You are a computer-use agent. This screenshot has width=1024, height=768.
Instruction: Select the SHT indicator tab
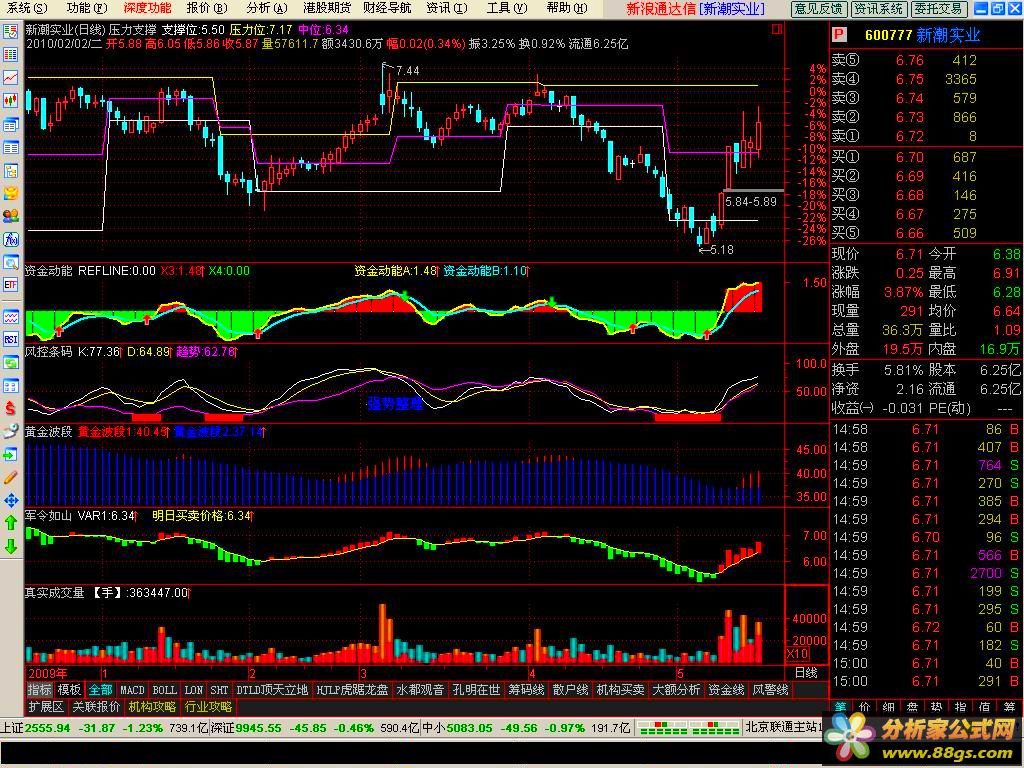coord(219,690)
